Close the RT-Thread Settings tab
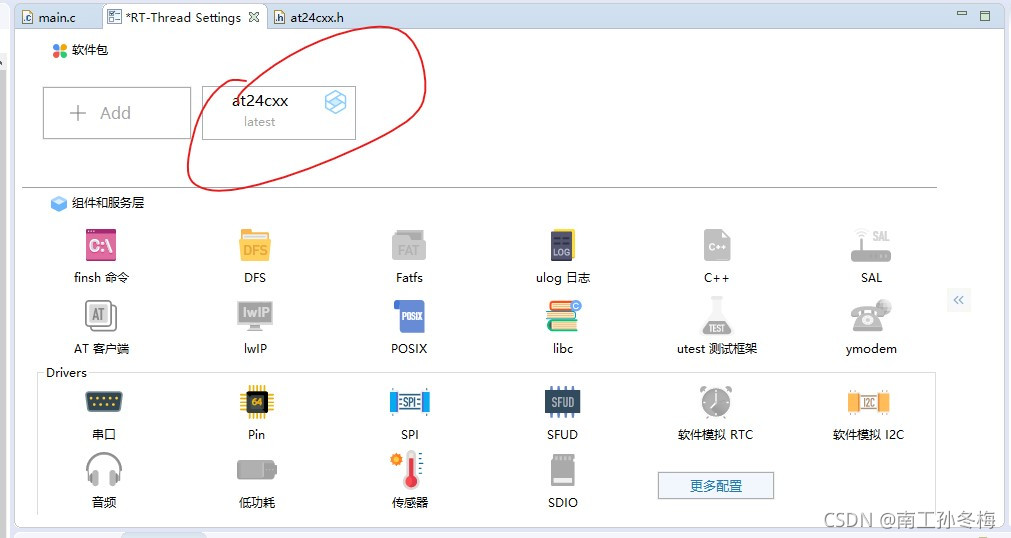Viewport: 1011px width, 538px height. tap(254, 17)
